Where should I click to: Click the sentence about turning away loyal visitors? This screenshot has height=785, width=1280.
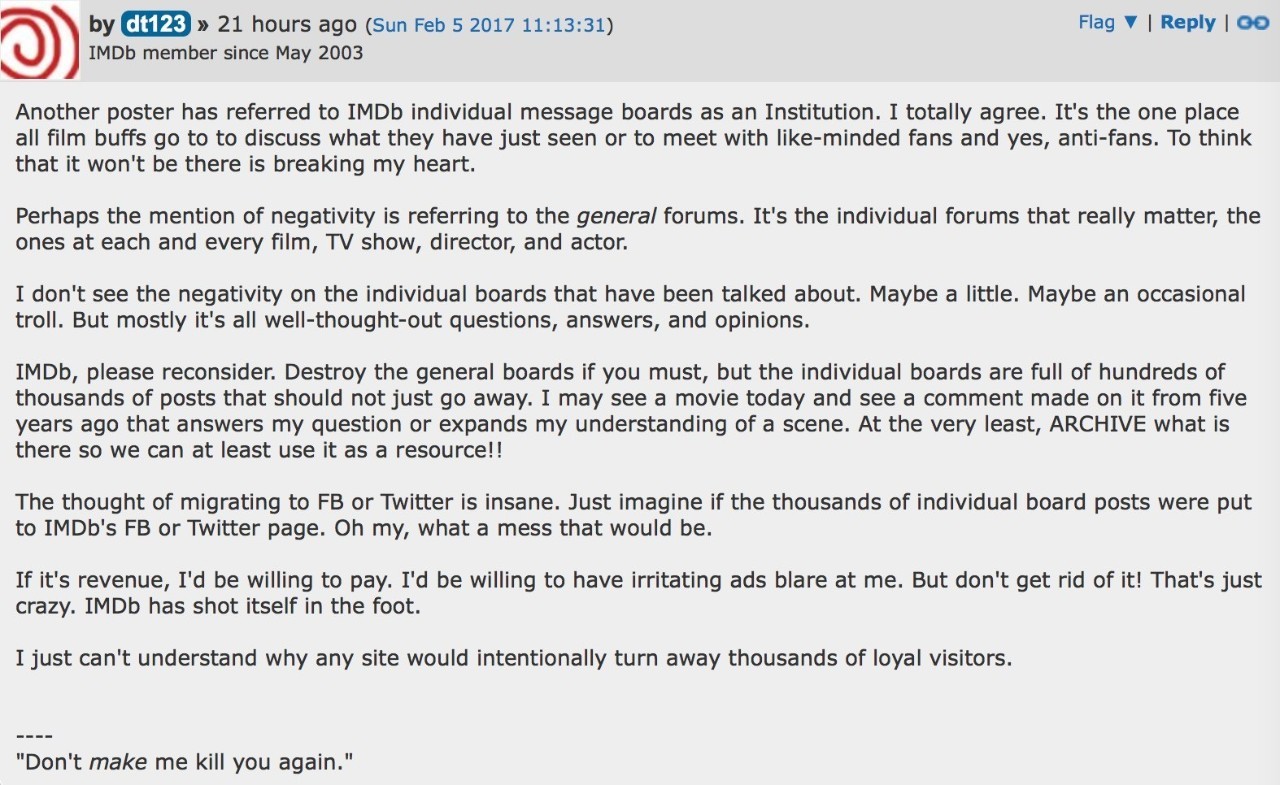click(x=514, y=659)
